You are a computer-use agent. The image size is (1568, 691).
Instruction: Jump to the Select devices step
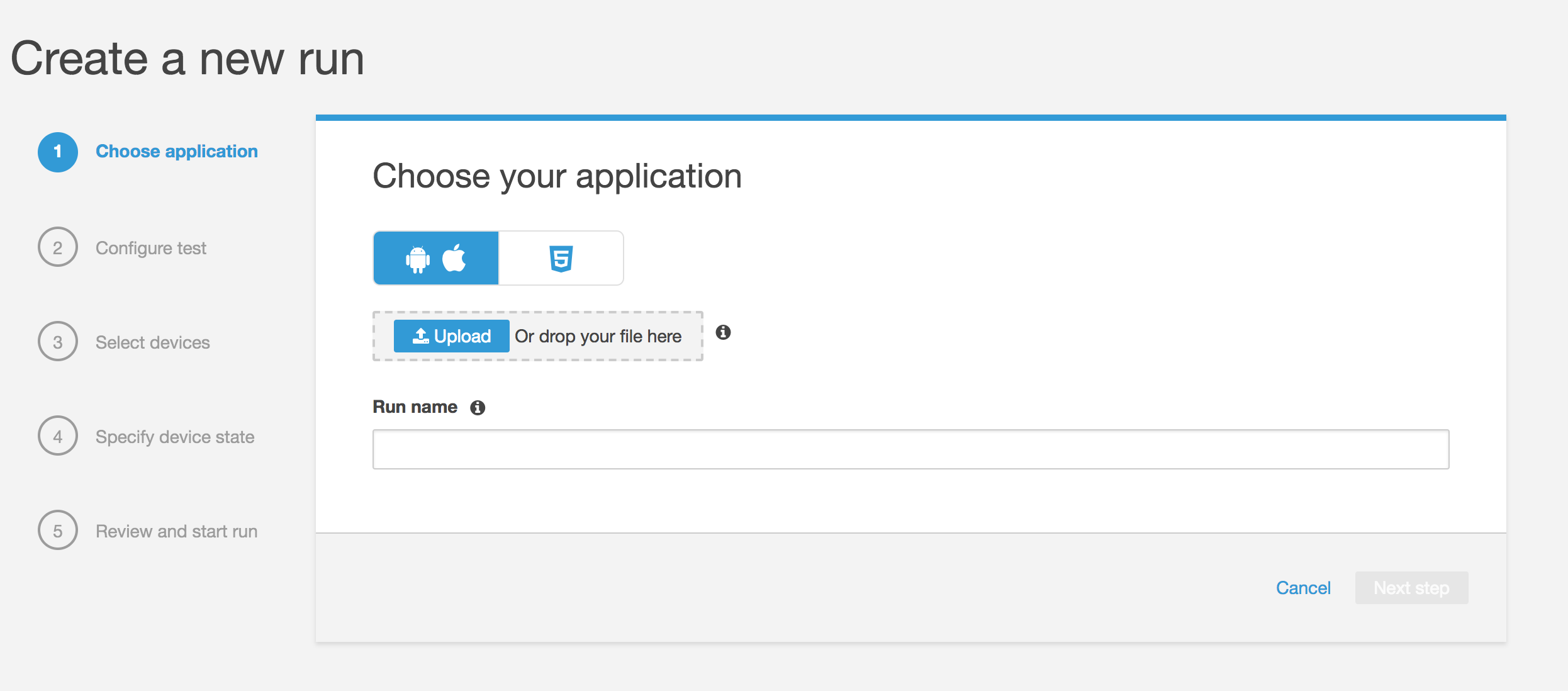tap(152, 343)
